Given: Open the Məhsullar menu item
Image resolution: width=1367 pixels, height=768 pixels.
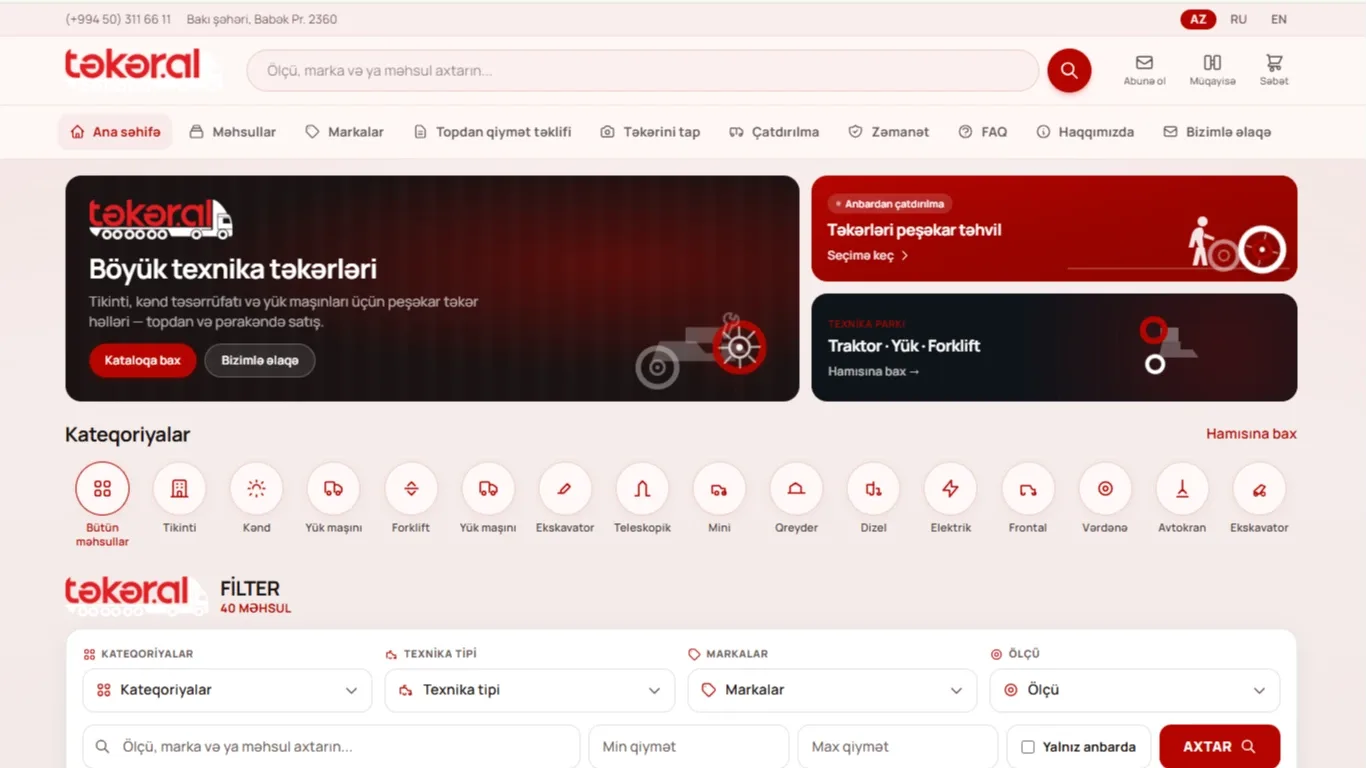Looking at the screenshot, I should click(x=233, y=132).
